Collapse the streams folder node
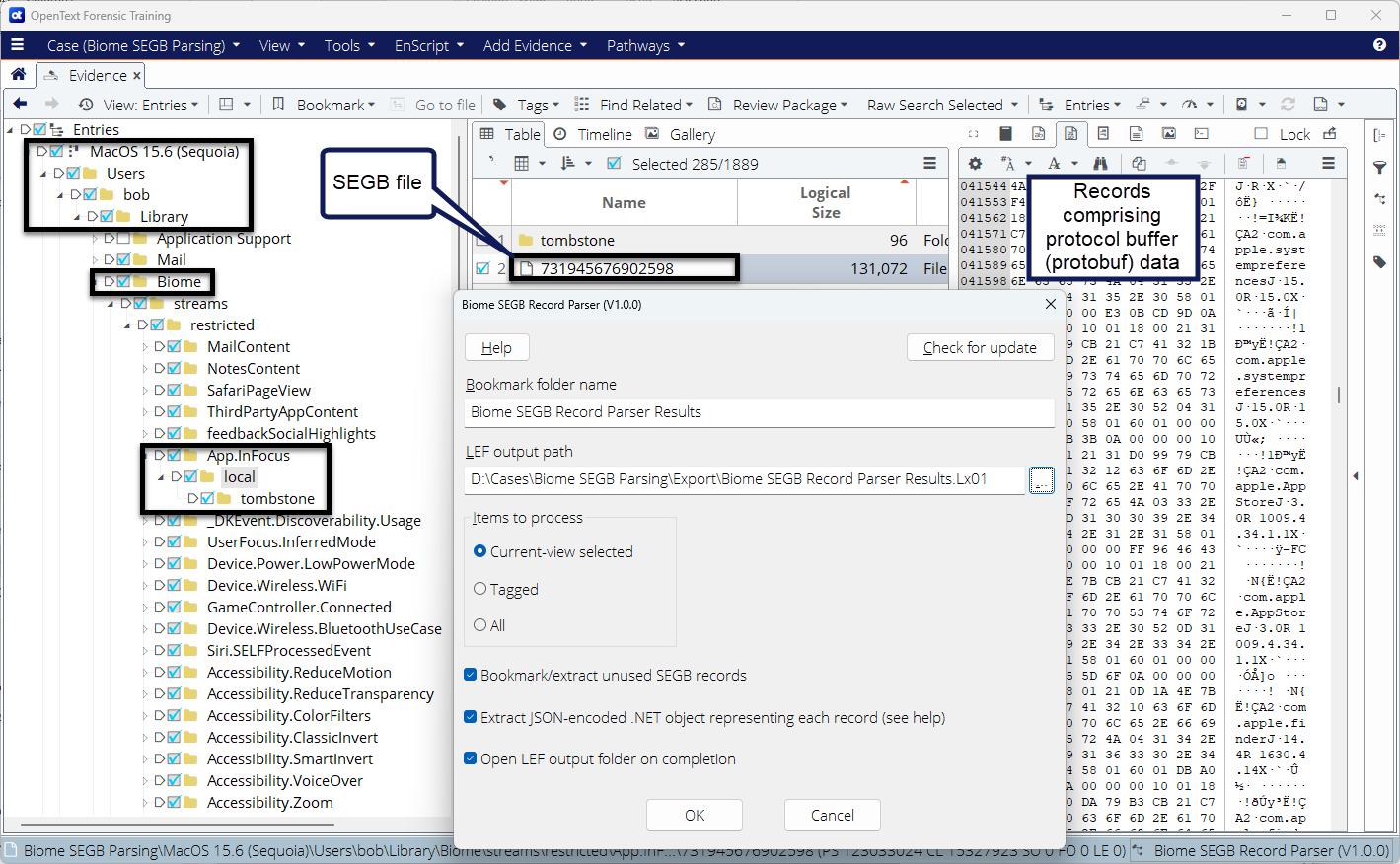The height and width of the screenshot is (864, 1400). [112, 303]
